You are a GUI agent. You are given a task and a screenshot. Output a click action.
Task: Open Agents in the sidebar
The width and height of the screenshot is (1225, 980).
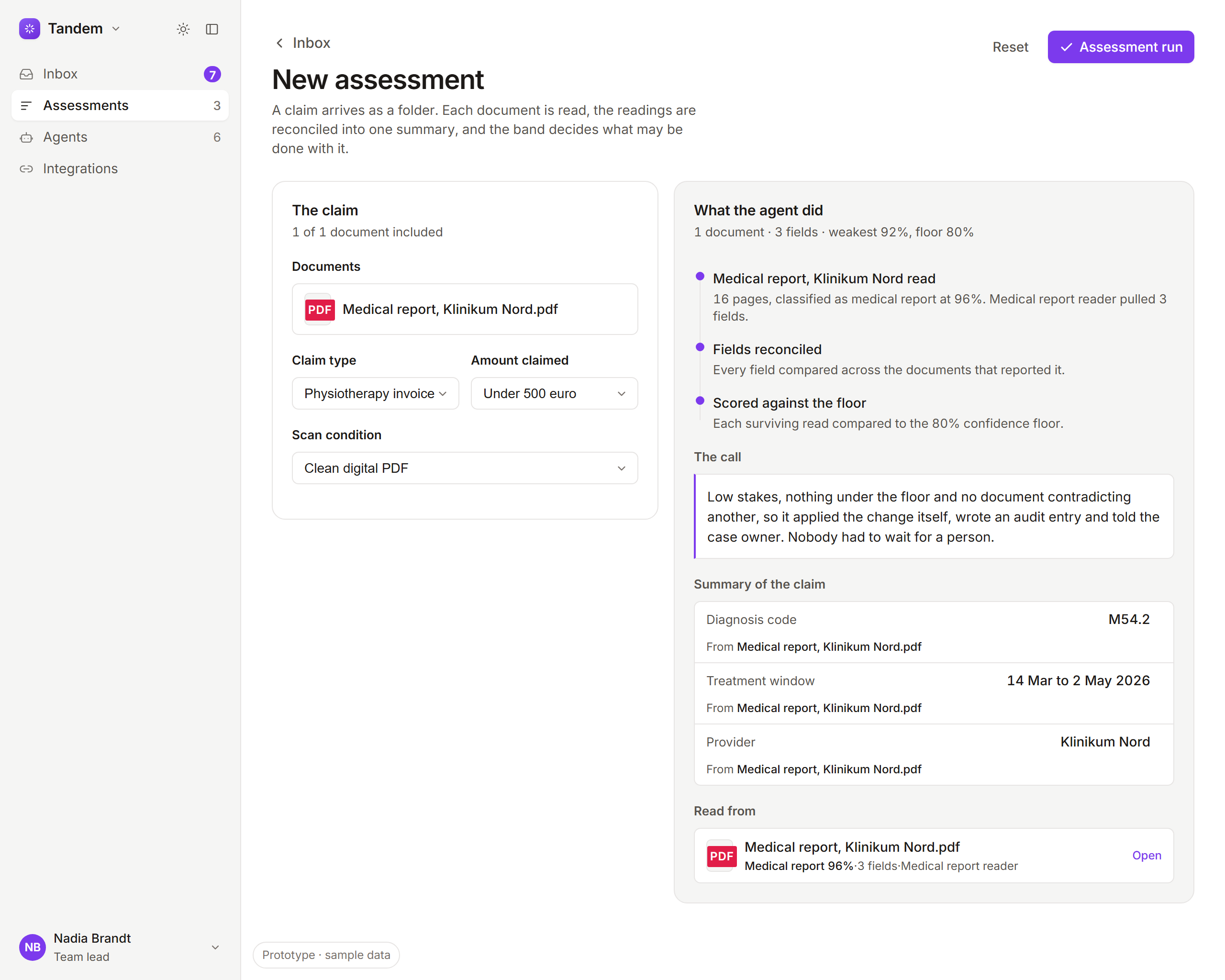coord(120,137)
